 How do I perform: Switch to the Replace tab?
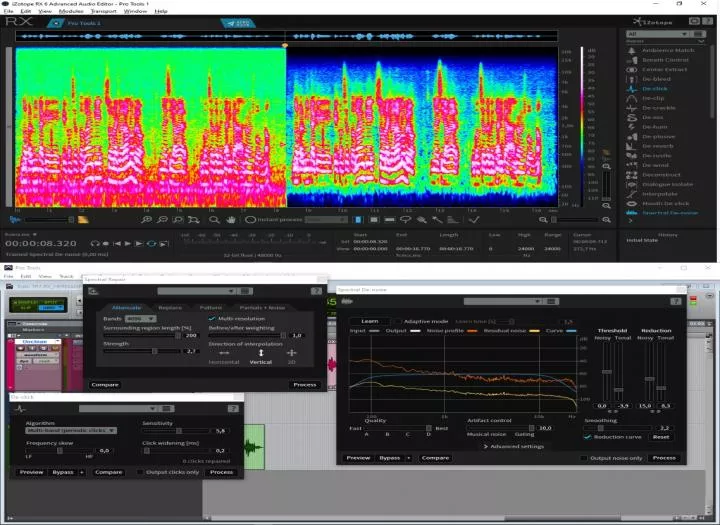[170, 307]
